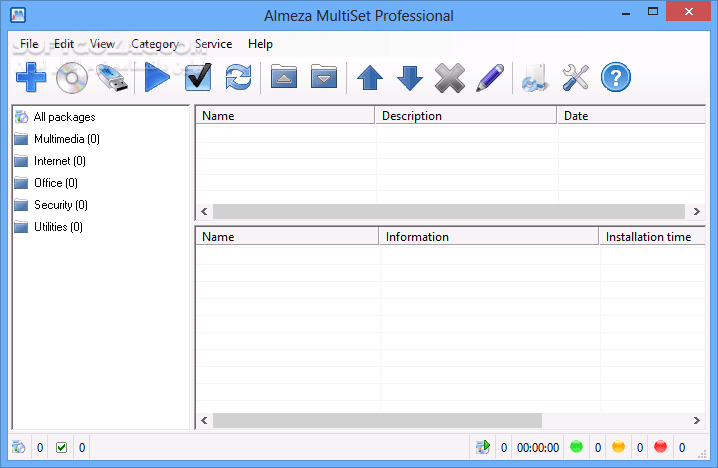718x468 pixels.
Task: Move package up with the blue up arrow
Action: point(370,78)
